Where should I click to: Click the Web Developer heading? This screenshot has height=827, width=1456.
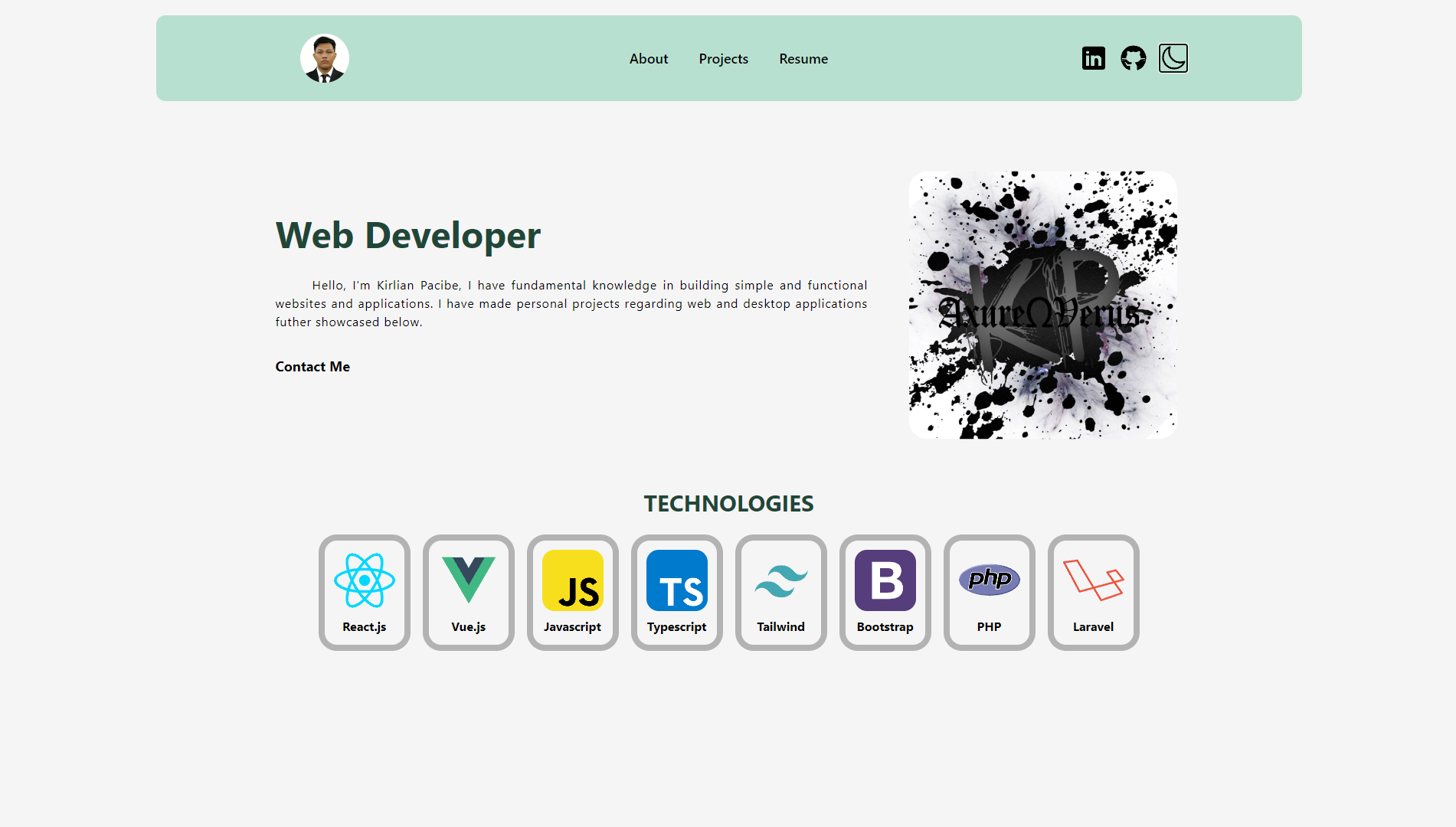click(408, 235)
